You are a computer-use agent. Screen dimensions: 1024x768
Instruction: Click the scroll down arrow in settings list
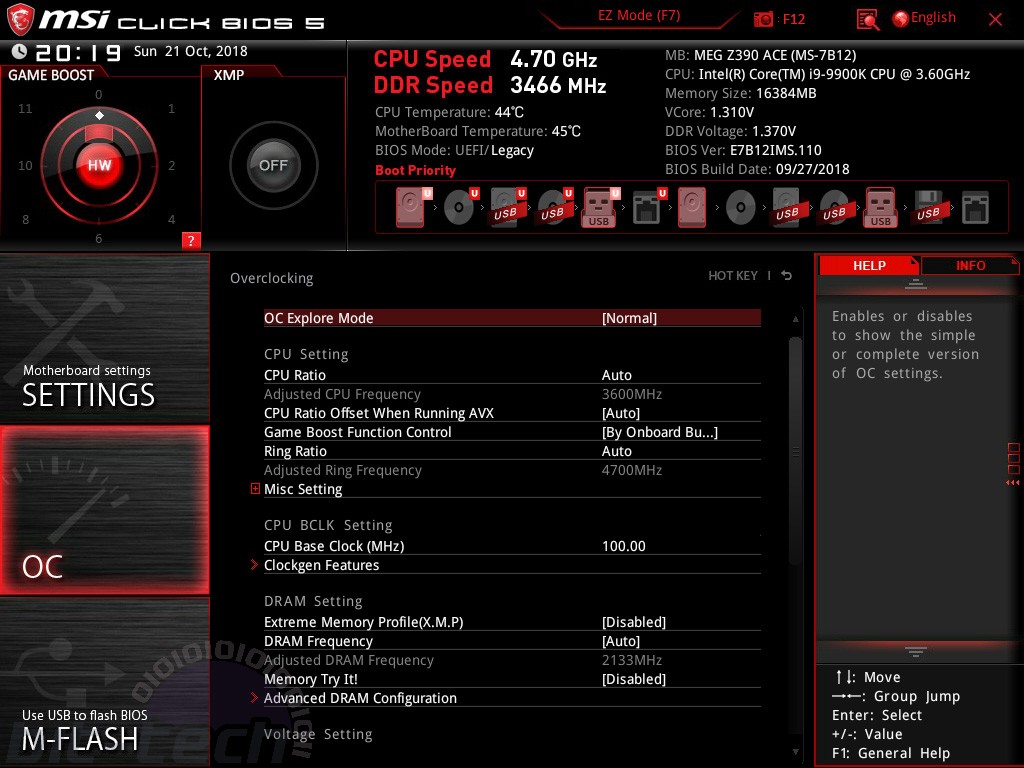tap(795, 752)
